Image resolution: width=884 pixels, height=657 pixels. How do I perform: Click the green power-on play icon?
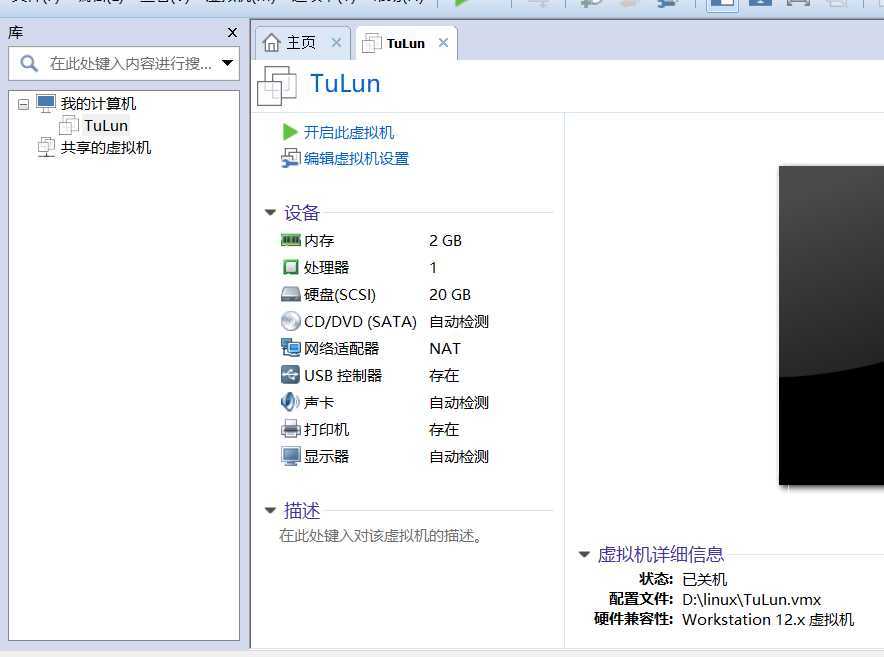pyautogui.click(x=290, y=132)
